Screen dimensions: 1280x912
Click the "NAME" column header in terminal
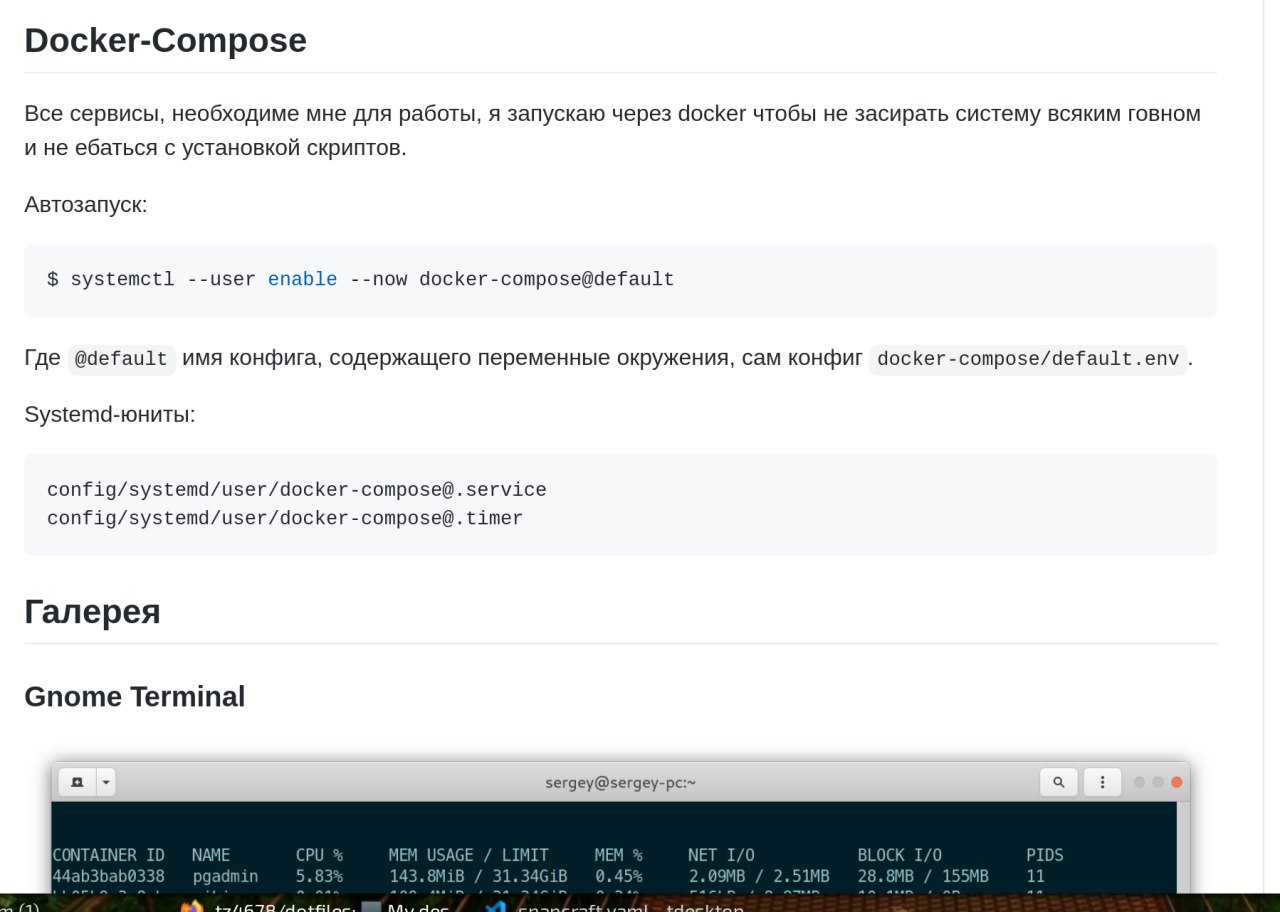(x=211, y=855)
